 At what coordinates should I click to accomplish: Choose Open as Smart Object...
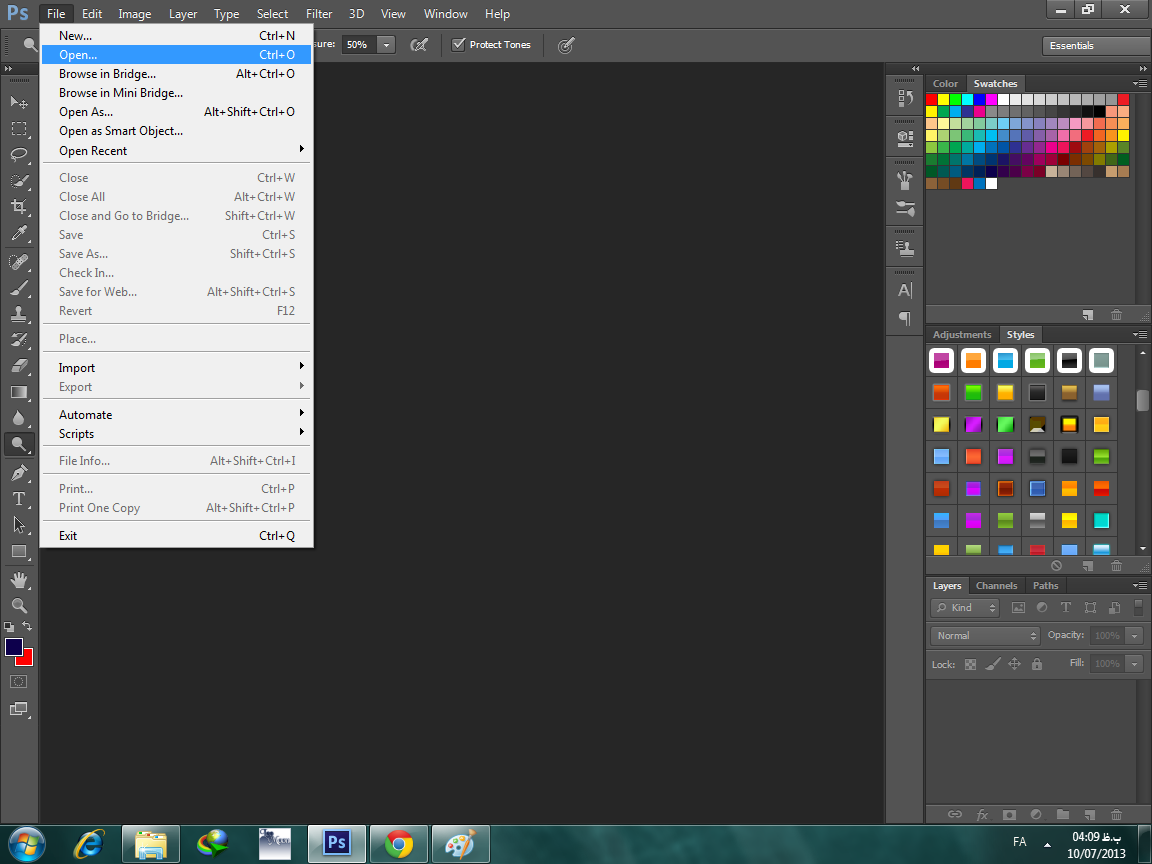coord(176,131)
